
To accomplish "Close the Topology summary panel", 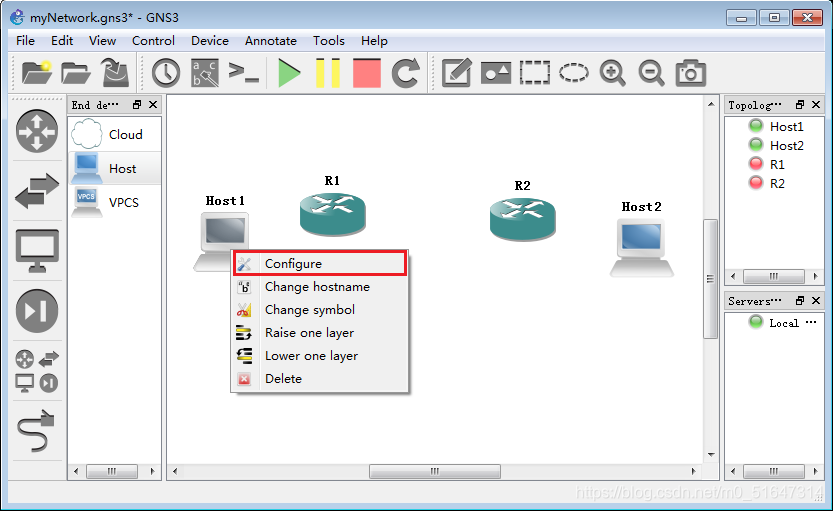I will pyautogui.click(x=816, y=105).
